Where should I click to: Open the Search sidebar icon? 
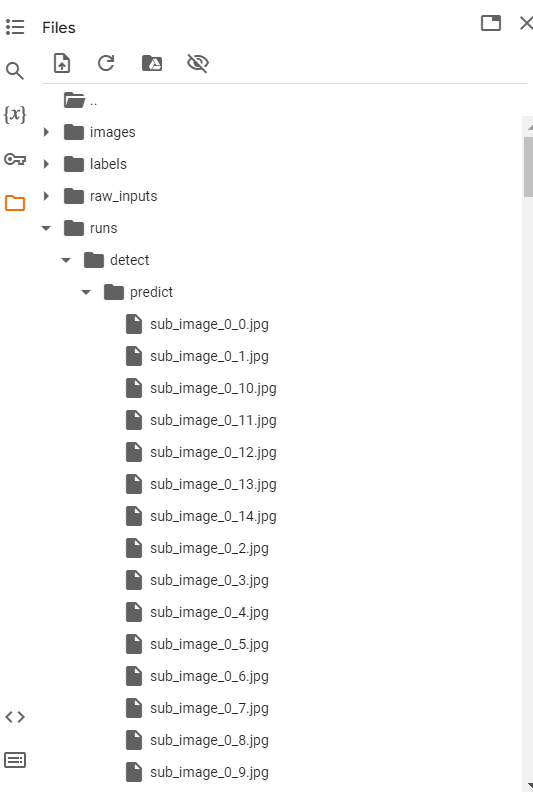pos(15,71)
